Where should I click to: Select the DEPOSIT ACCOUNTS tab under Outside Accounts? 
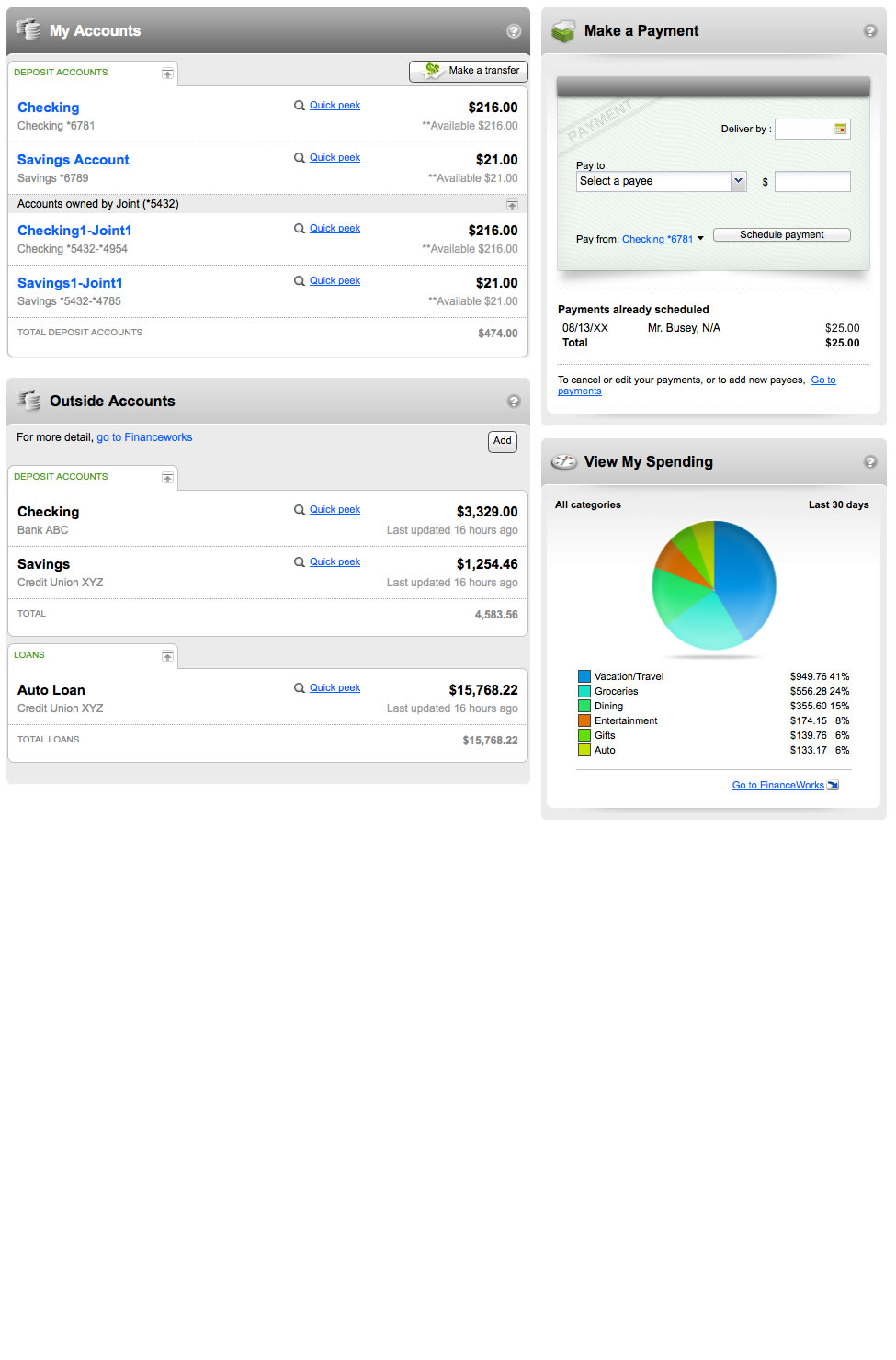coord(61,476)
